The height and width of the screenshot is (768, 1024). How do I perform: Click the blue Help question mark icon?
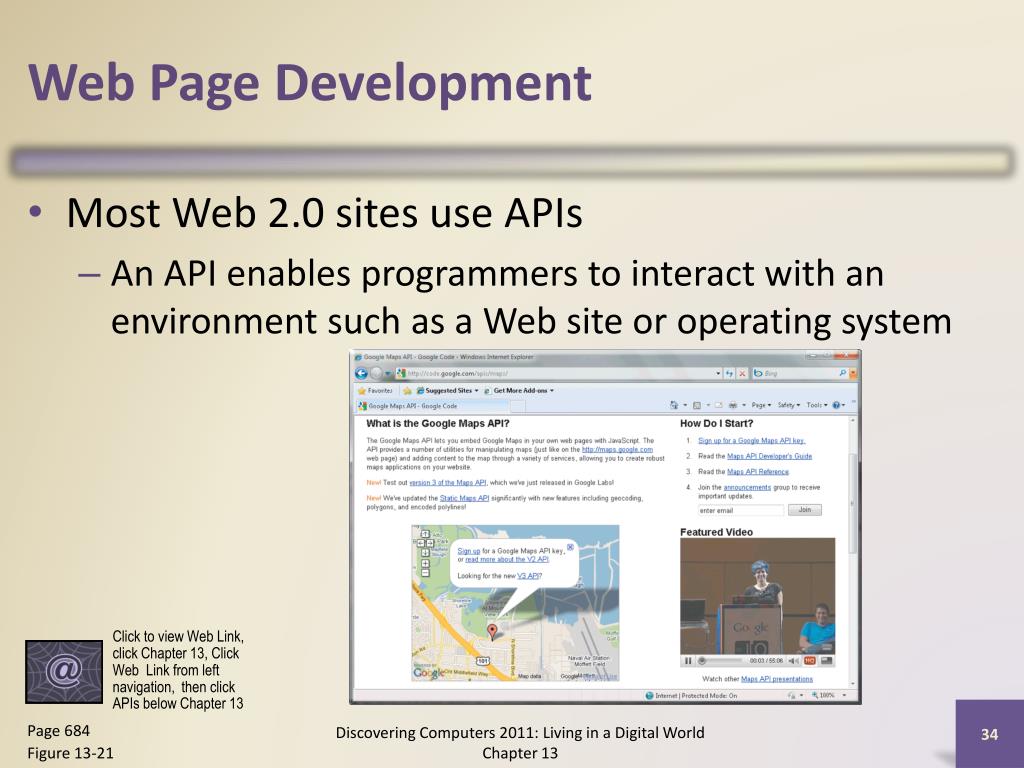(x=837, y=406)
